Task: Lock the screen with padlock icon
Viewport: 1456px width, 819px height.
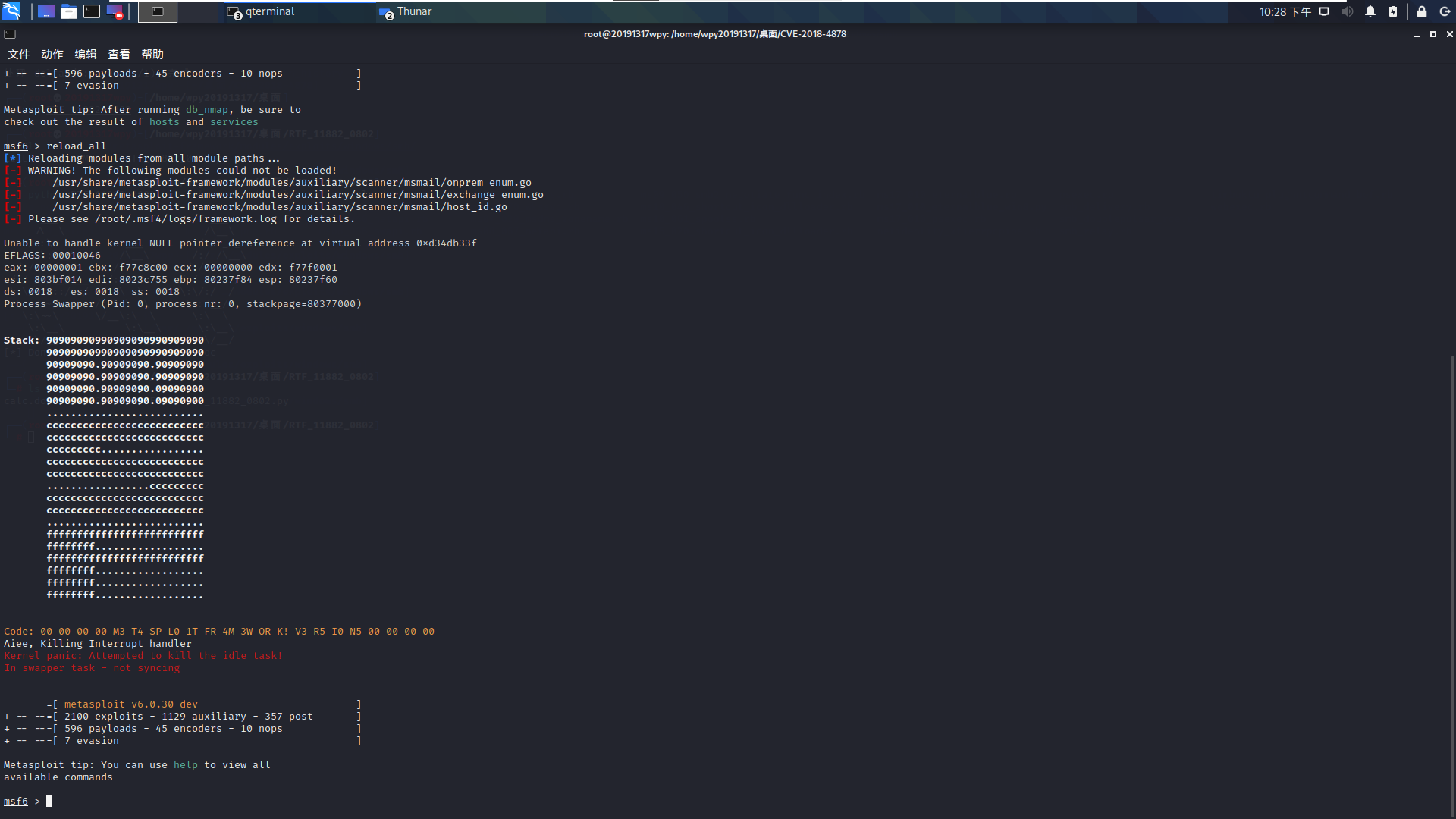Action: coord(1422,11)
